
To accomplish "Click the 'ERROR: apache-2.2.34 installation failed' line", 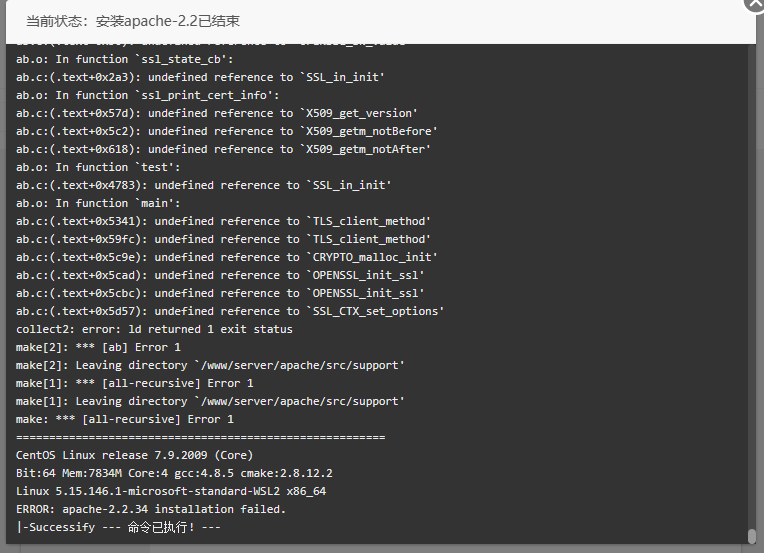I will [x=151, y=509].
